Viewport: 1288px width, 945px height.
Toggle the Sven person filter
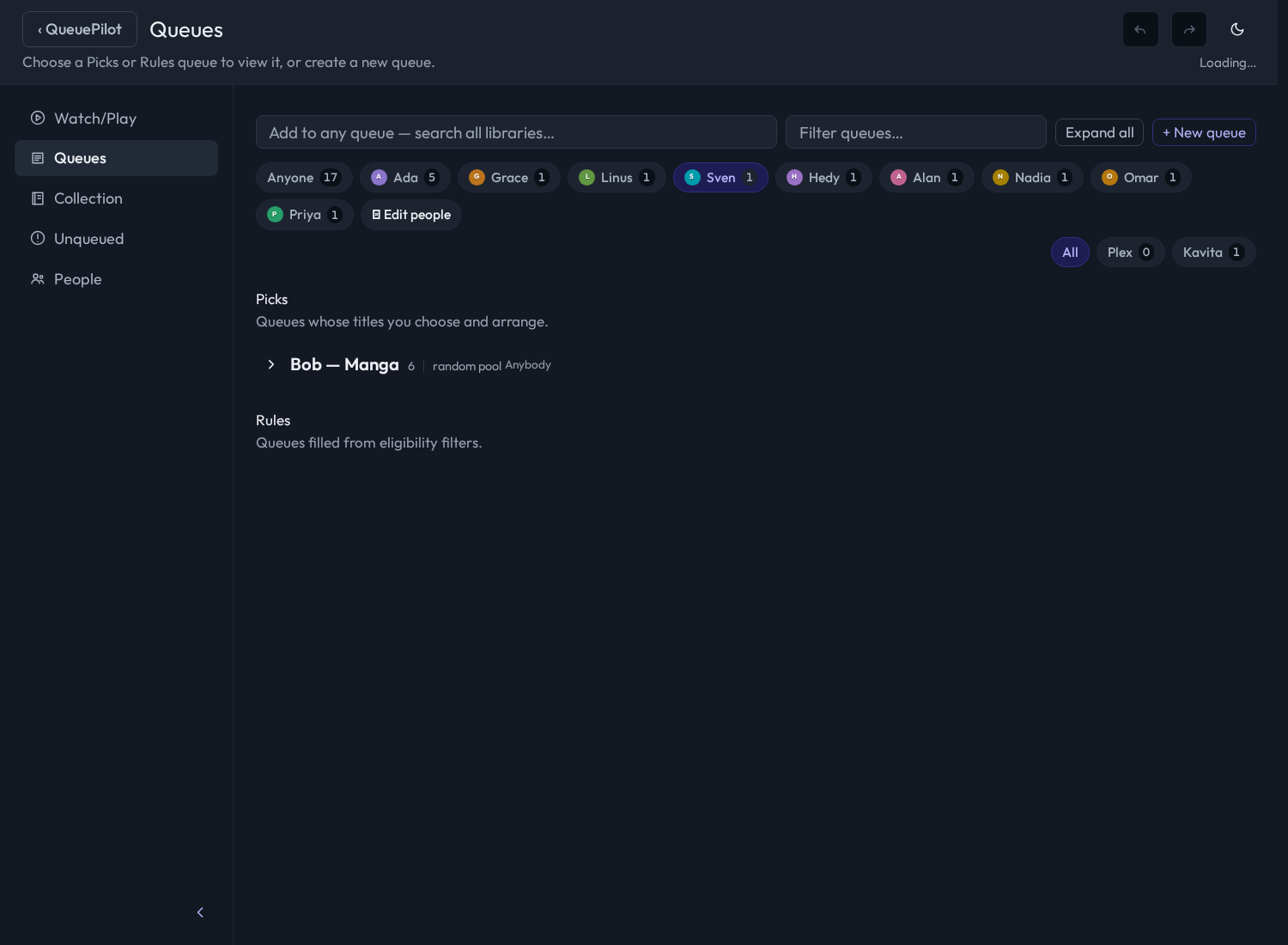(720, 177)
